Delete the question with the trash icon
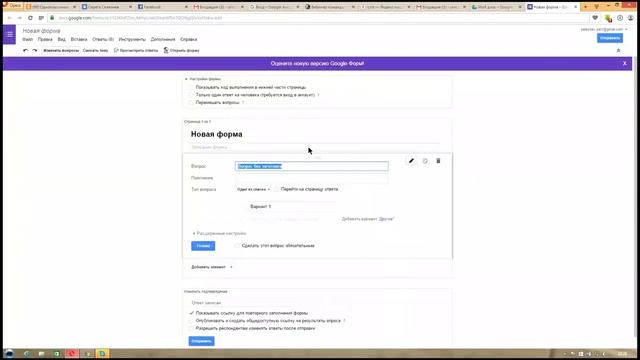This screenshot has width=640, height=360. tap(438, 161)
